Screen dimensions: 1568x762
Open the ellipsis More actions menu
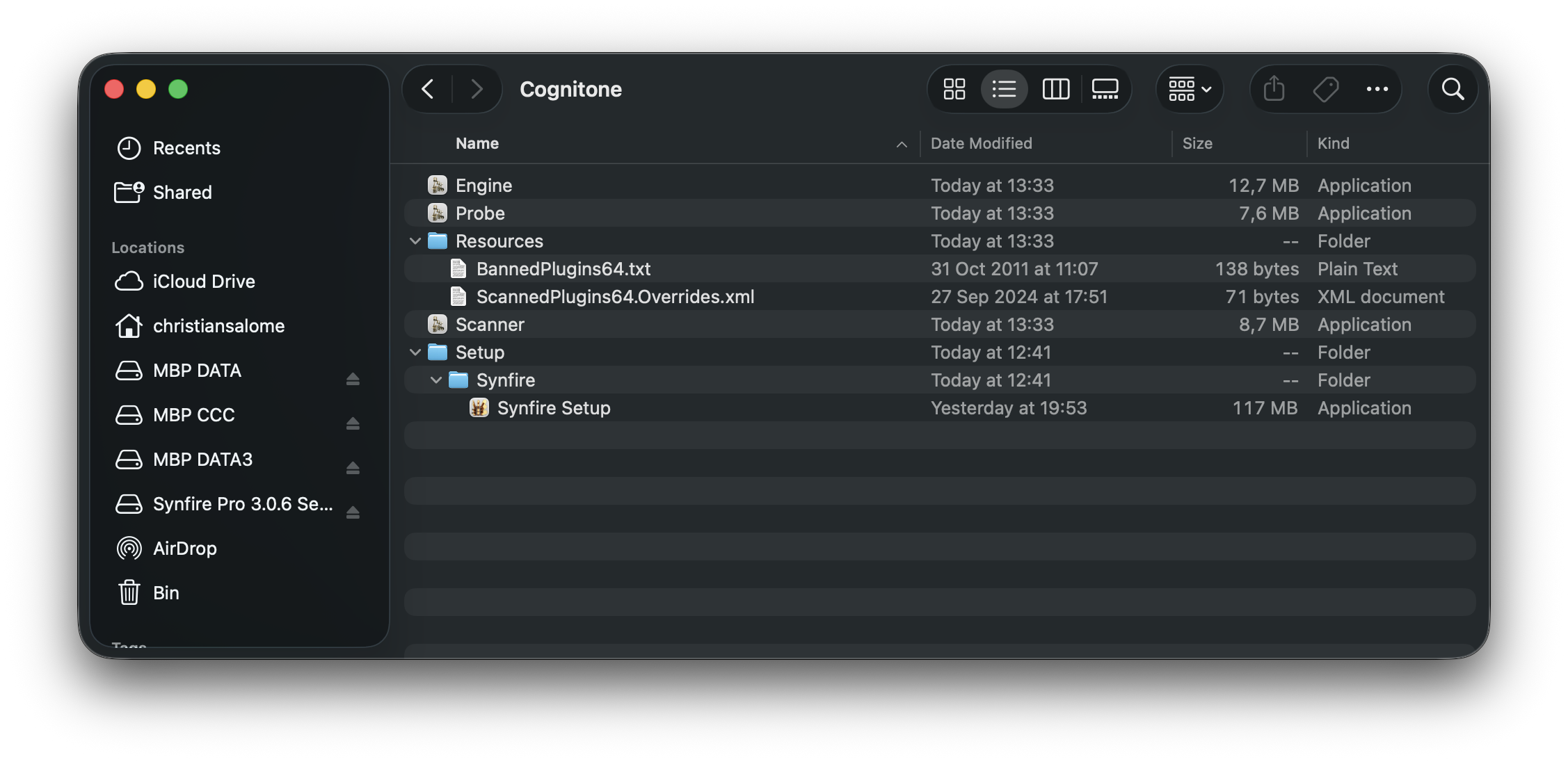coord(1377,89)
